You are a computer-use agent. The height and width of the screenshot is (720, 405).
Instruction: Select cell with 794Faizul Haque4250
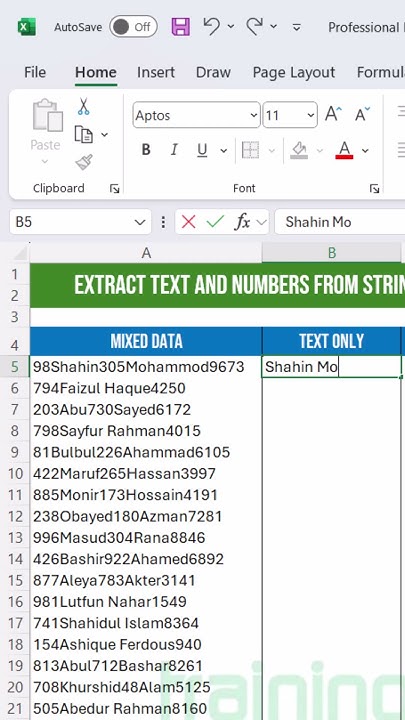coord(146,388)
